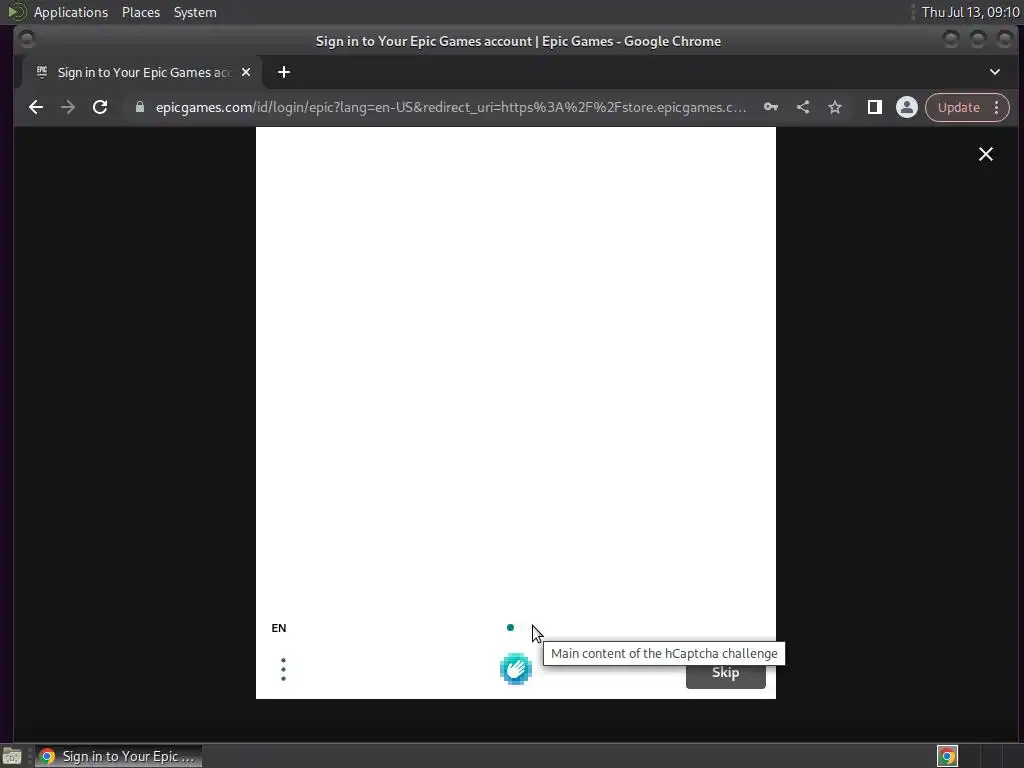Open the Applications menu
This screenshot has height=768, width=1024.
[x=71, y=12]
